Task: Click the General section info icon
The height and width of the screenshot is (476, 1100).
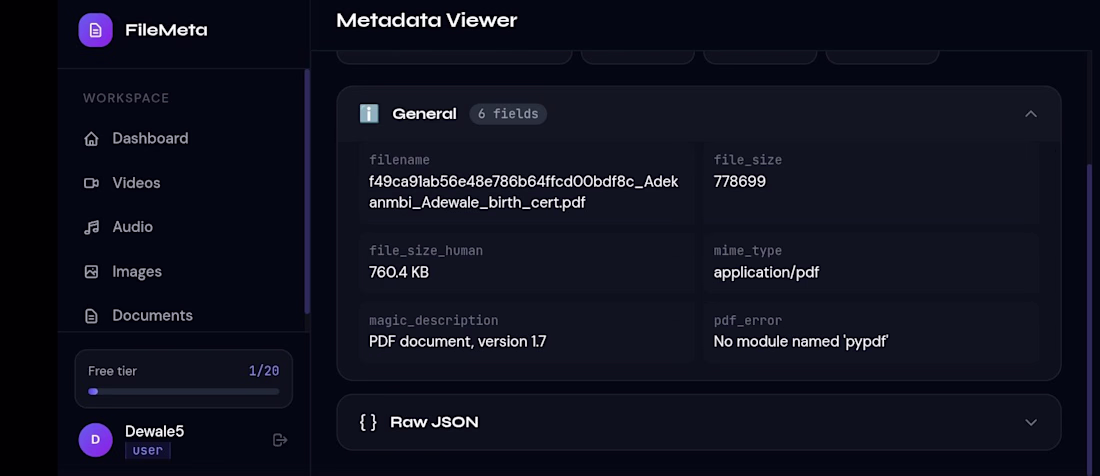Action: (x=369, y=114)
